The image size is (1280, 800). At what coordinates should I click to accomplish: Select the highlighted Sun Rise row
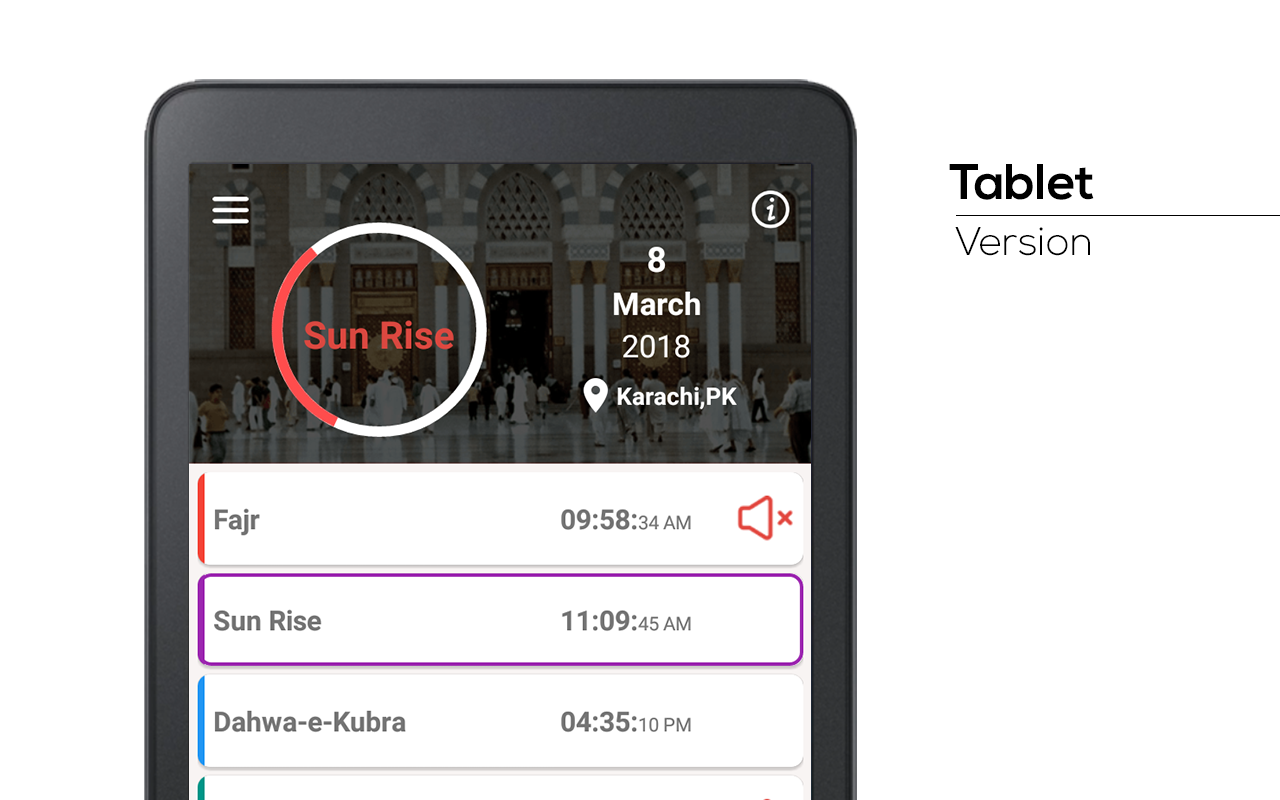(x=501, y=620)
